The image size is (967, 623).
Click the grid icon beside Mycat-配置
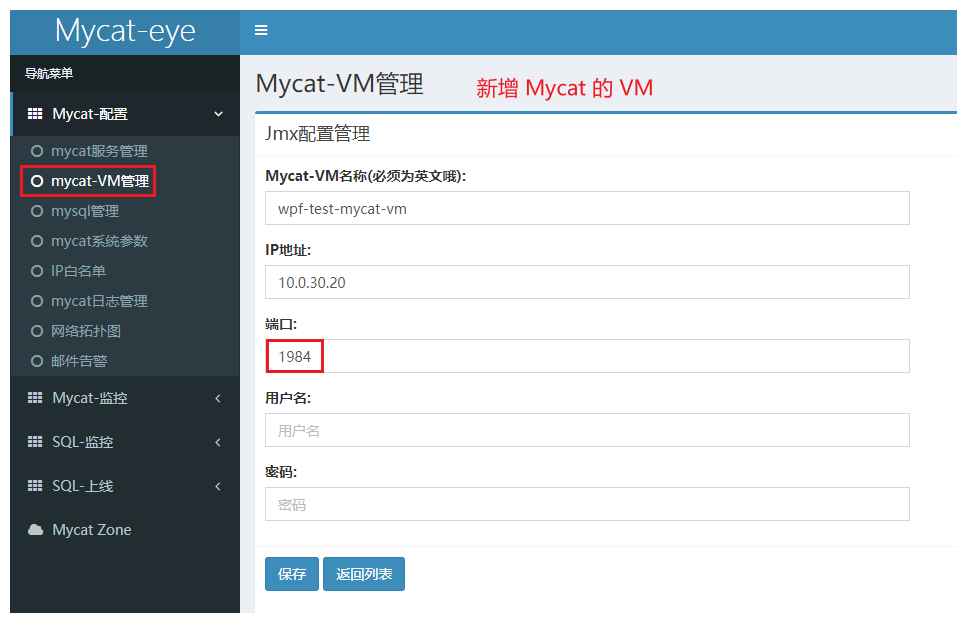pos(34,113)
